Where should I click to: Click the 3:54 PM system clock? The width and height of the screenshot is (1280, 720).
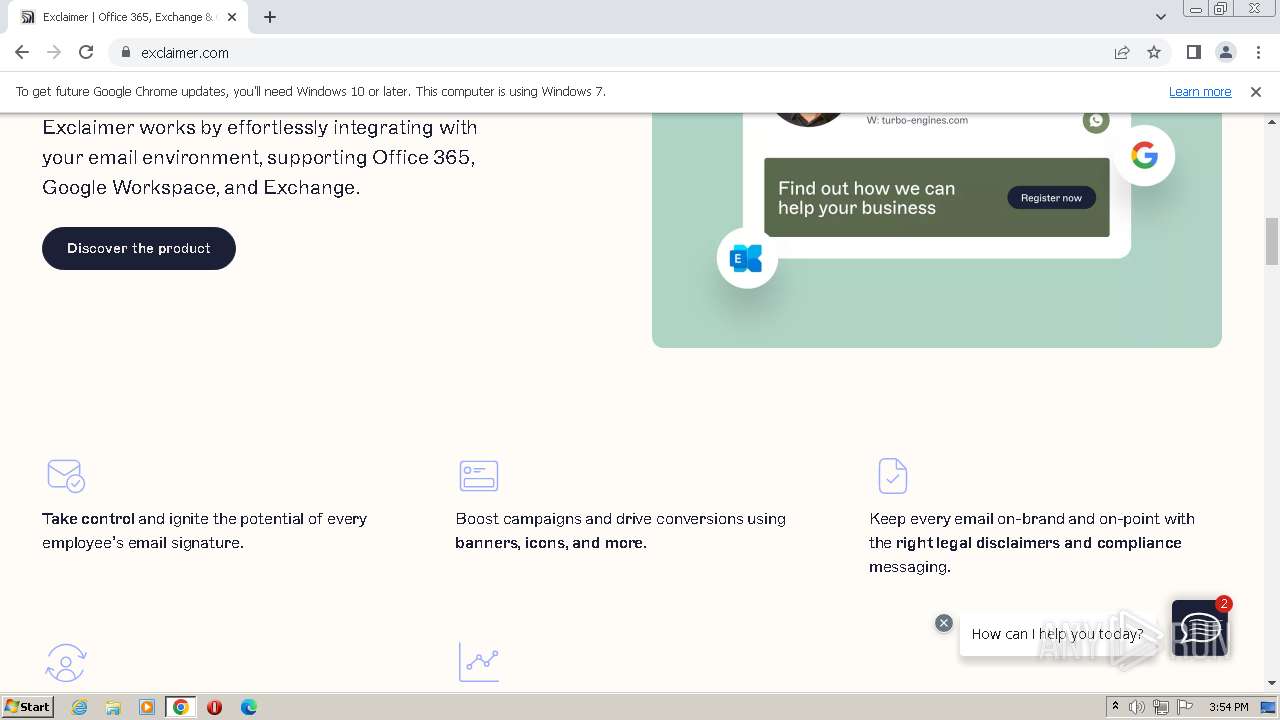pyautogui.click(x=1228, y=707)
